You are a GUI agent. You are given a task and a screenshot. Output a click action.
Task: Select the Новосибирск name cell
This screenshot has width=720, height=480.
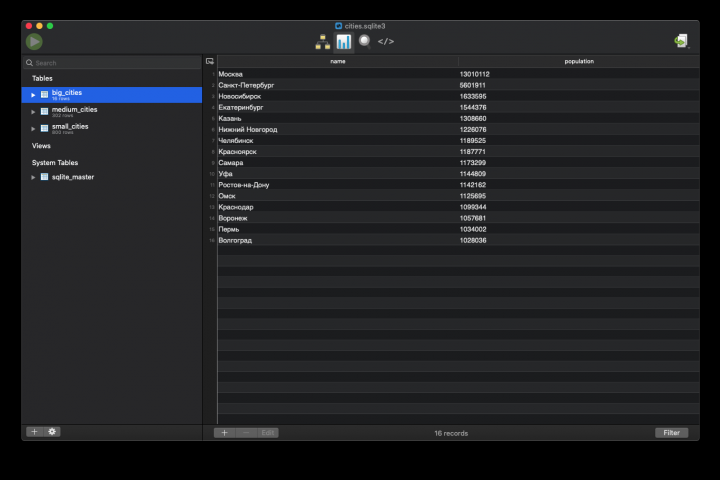pos(338,96)
